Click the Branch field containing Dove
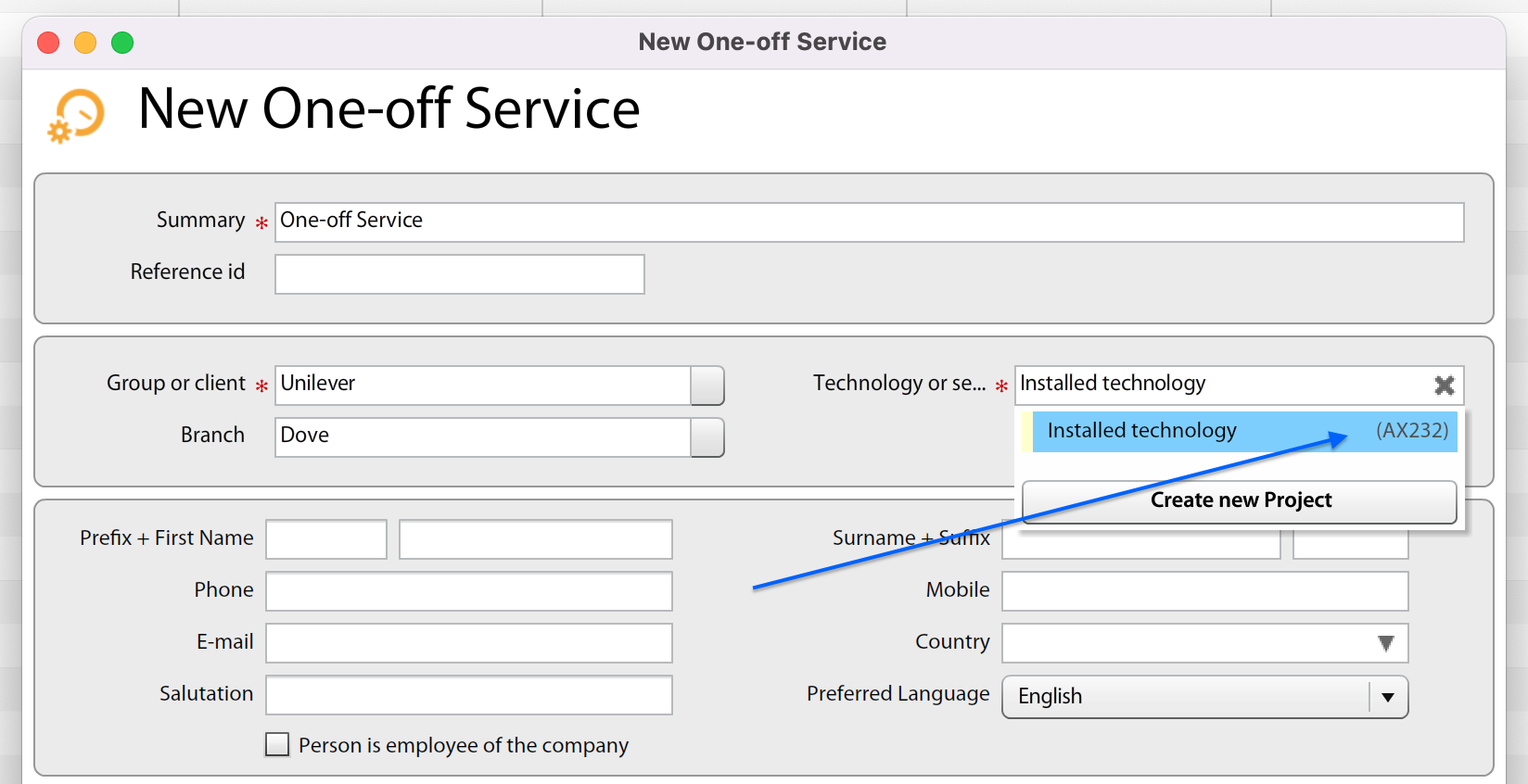This screenshot has width=1528, height=784. [482, 437]
